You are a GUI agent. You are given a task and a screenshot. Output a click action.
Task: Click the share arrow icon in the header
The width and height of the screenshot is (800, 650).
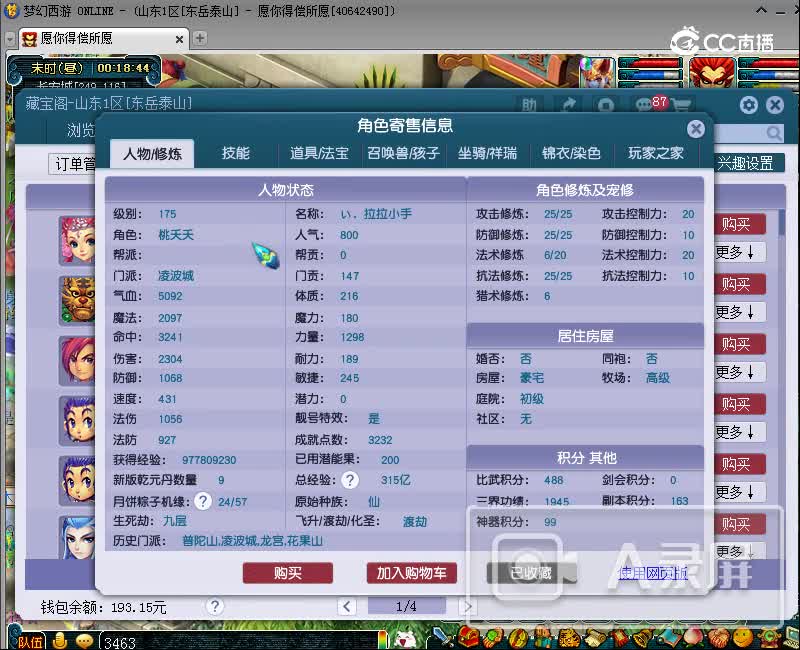(x=568, y=103)
